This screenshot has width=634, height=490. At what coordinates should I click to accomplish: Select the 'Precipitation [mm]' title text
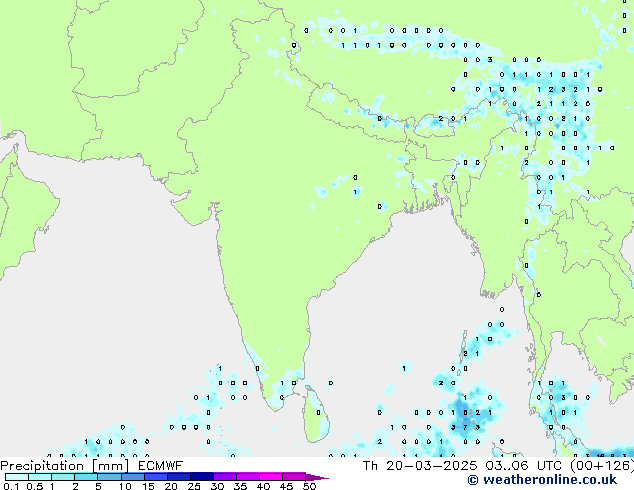[x=64, y=466]
